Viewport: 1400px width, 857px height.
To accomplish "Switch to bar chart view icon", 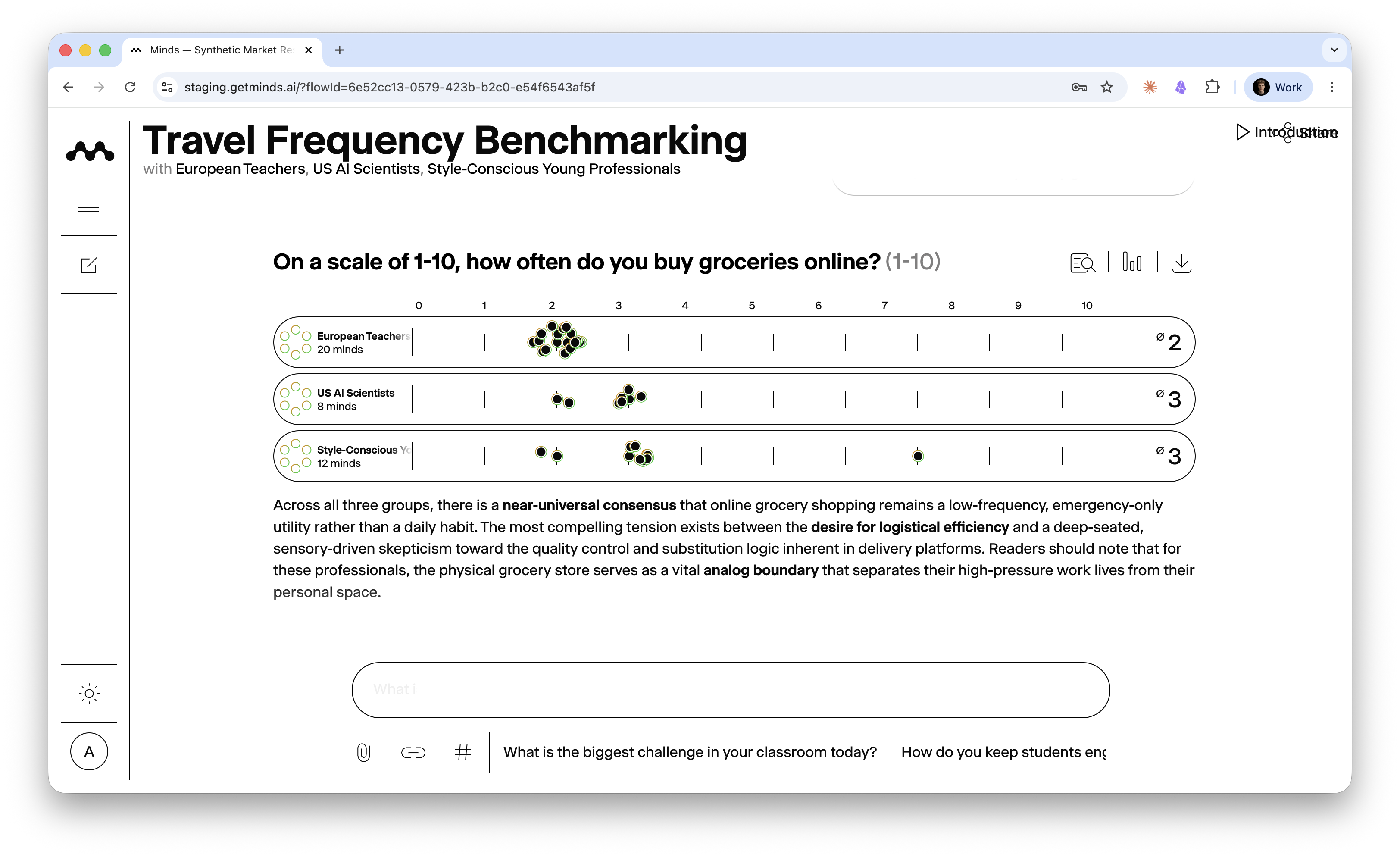I will [1132, 262].
